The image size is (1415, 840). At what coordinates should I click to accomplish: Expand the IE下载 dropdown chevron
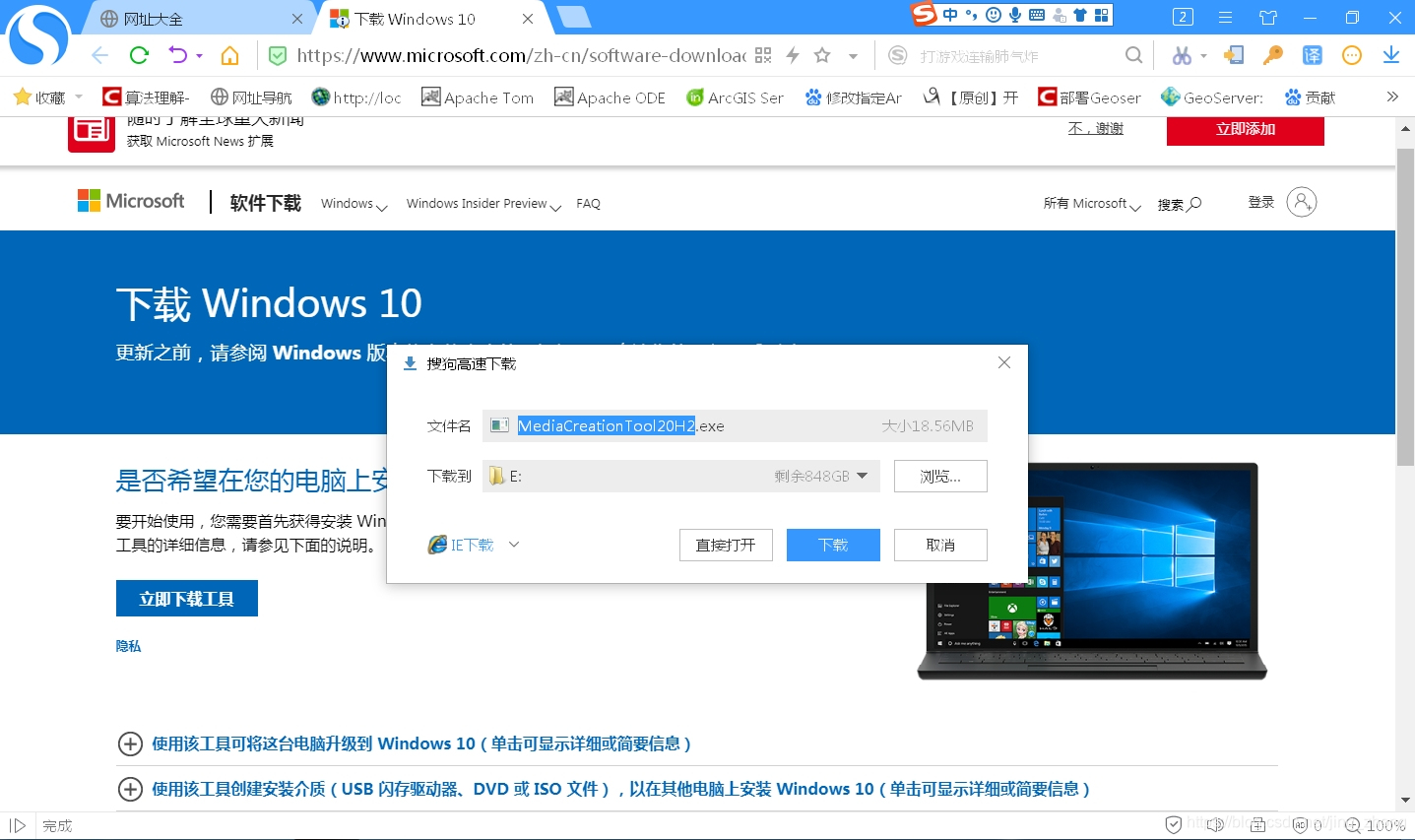click(x=513, y=544)
